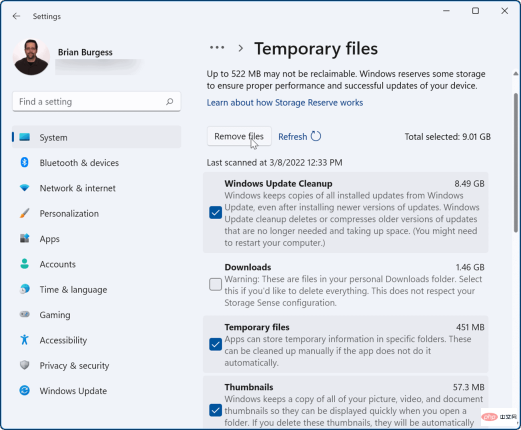Click the scrollbar up arrow
Screen dimensions: 521x430
(x=516, y=74)
